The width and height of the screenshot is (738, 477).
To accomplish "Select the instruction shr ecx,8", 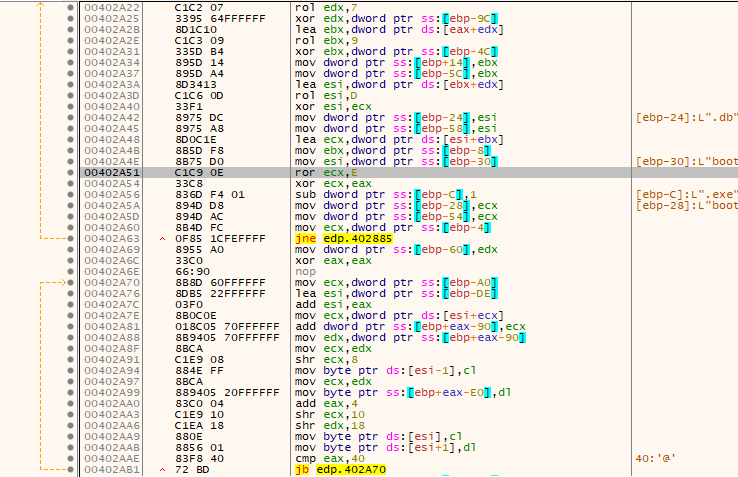I will coord(326,359).
